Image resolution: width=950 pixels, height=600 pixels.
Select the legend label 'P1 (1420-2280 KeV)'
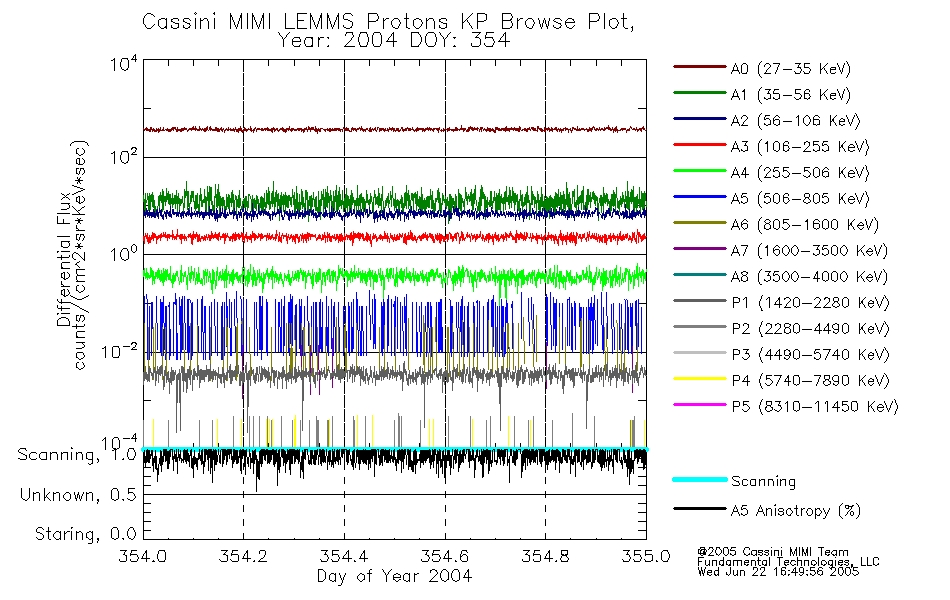(810, 303)
